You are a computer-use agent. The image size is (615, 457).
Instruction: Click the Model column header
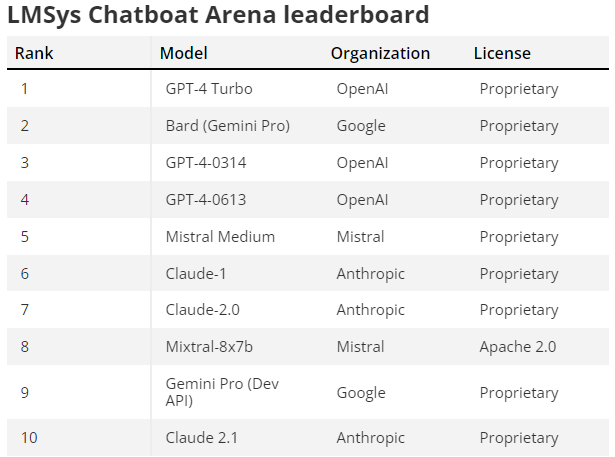[184, 53]
